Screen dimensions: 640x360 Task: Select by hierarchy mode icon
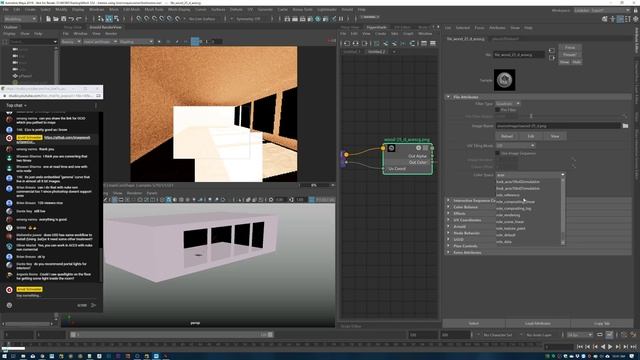coord(101,19)
